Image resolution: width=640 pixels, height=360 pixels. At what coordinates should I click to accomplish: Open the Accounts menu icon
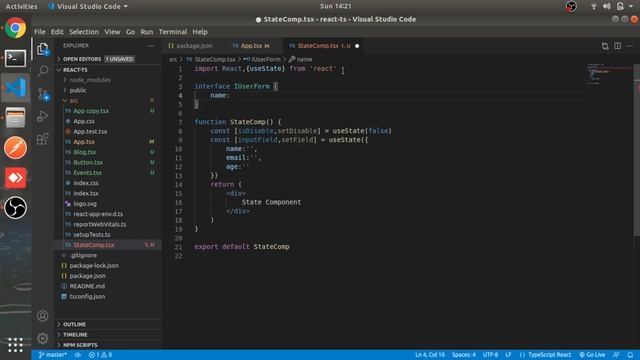[42, 316]
